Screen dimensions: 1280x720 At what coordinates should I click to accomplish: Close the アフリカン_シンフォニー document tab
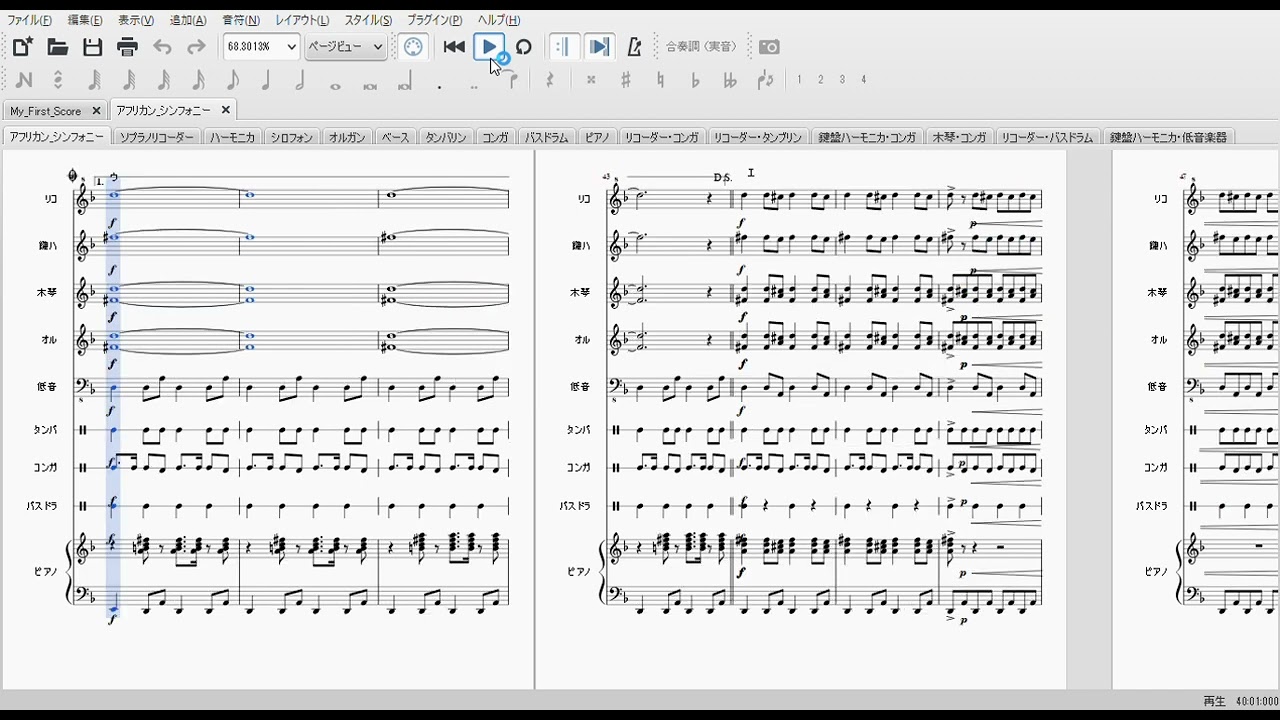226,110
